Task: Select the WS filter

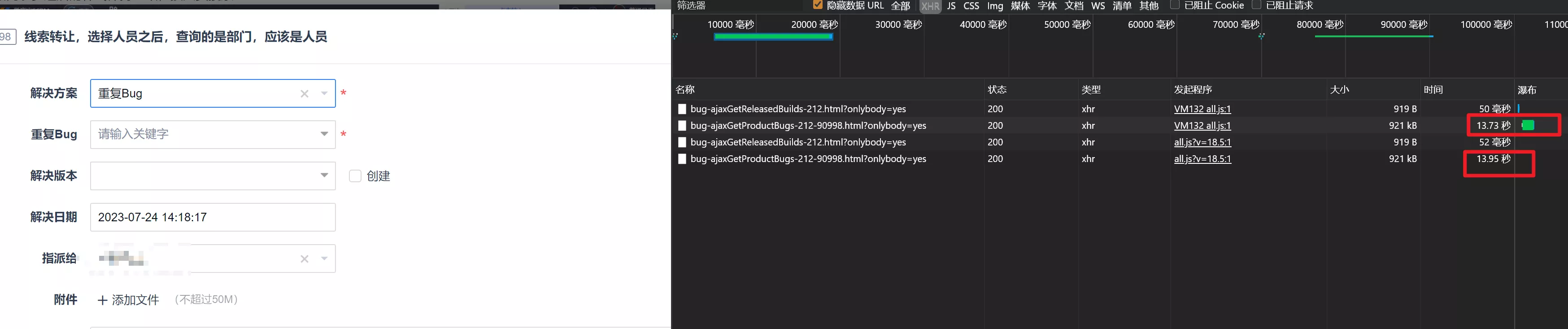Action: [1098, 5]
